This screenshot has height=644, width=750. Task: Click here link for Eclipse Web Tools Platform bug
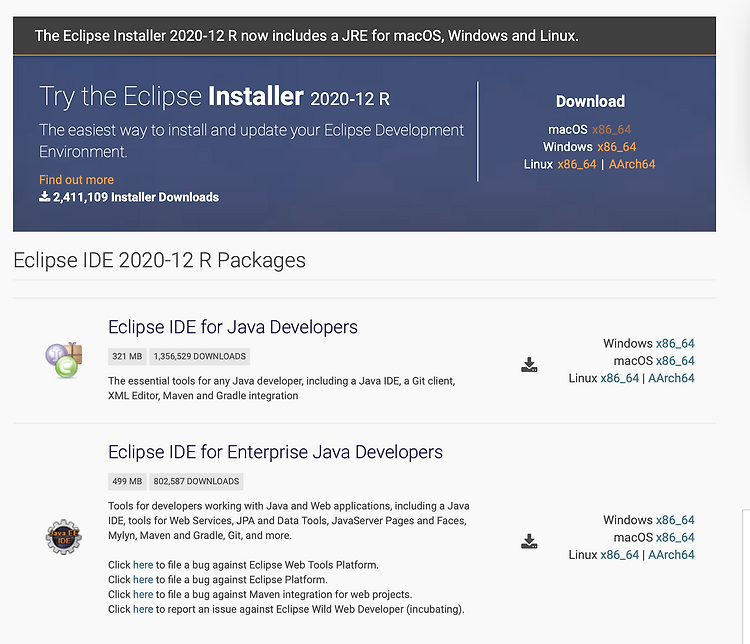point(143,565)
